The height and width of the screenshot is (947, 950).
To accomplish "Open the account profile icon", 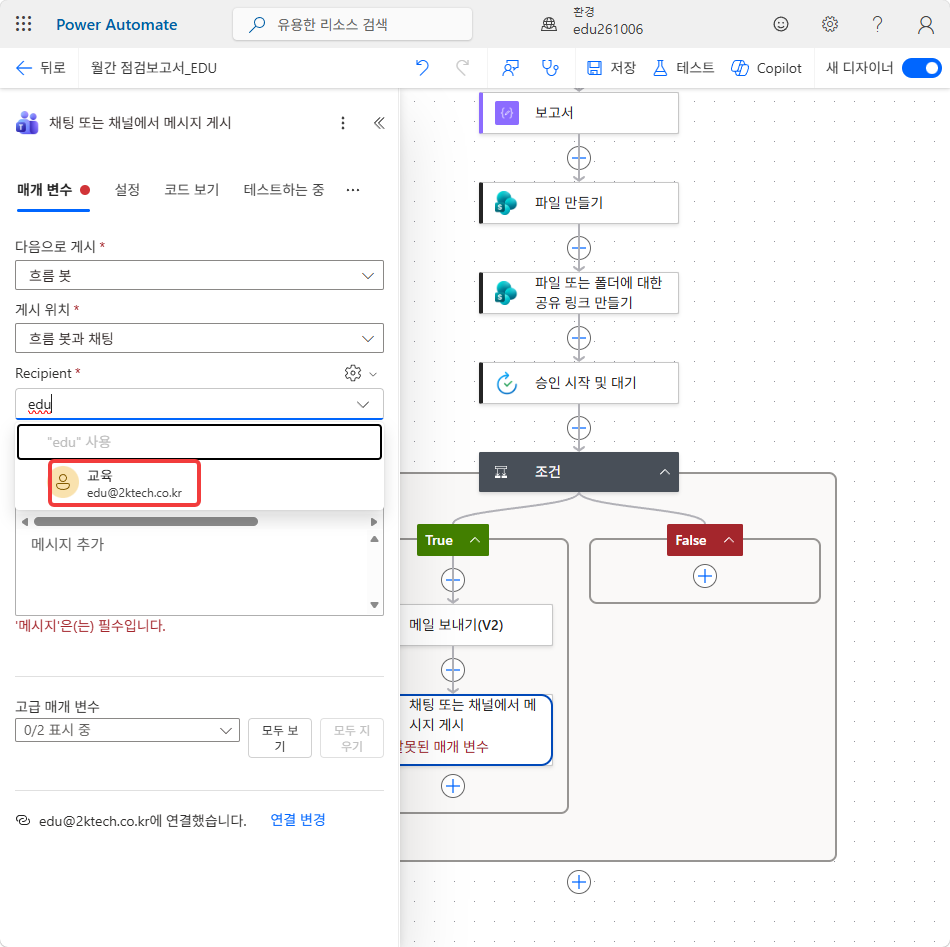I will [925, 24].
